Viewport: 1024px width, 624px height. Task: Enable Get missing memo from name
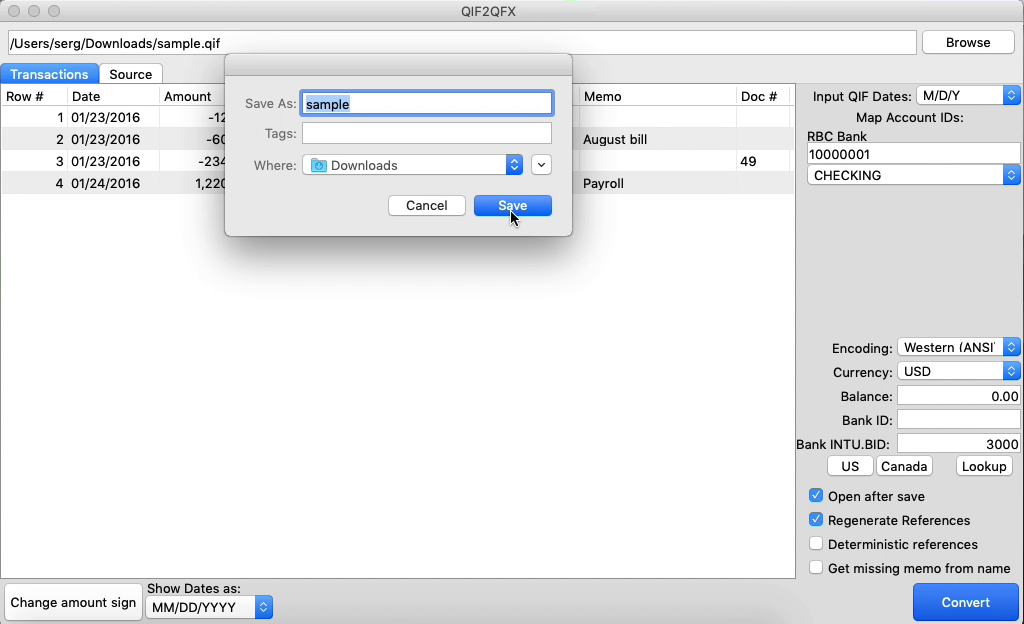pos(816,567)
